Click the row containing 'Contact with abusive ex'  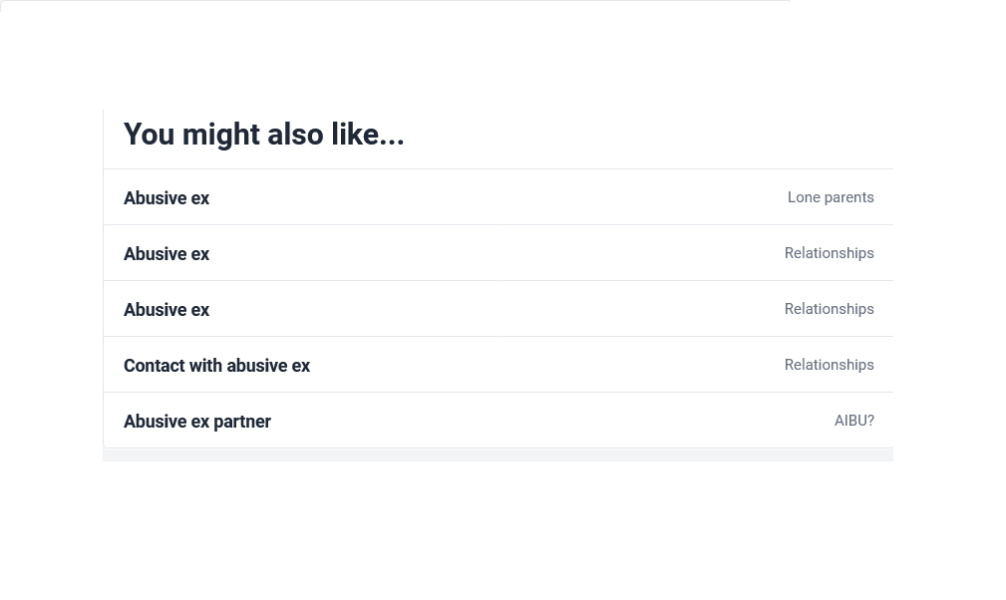pos(500,365)
